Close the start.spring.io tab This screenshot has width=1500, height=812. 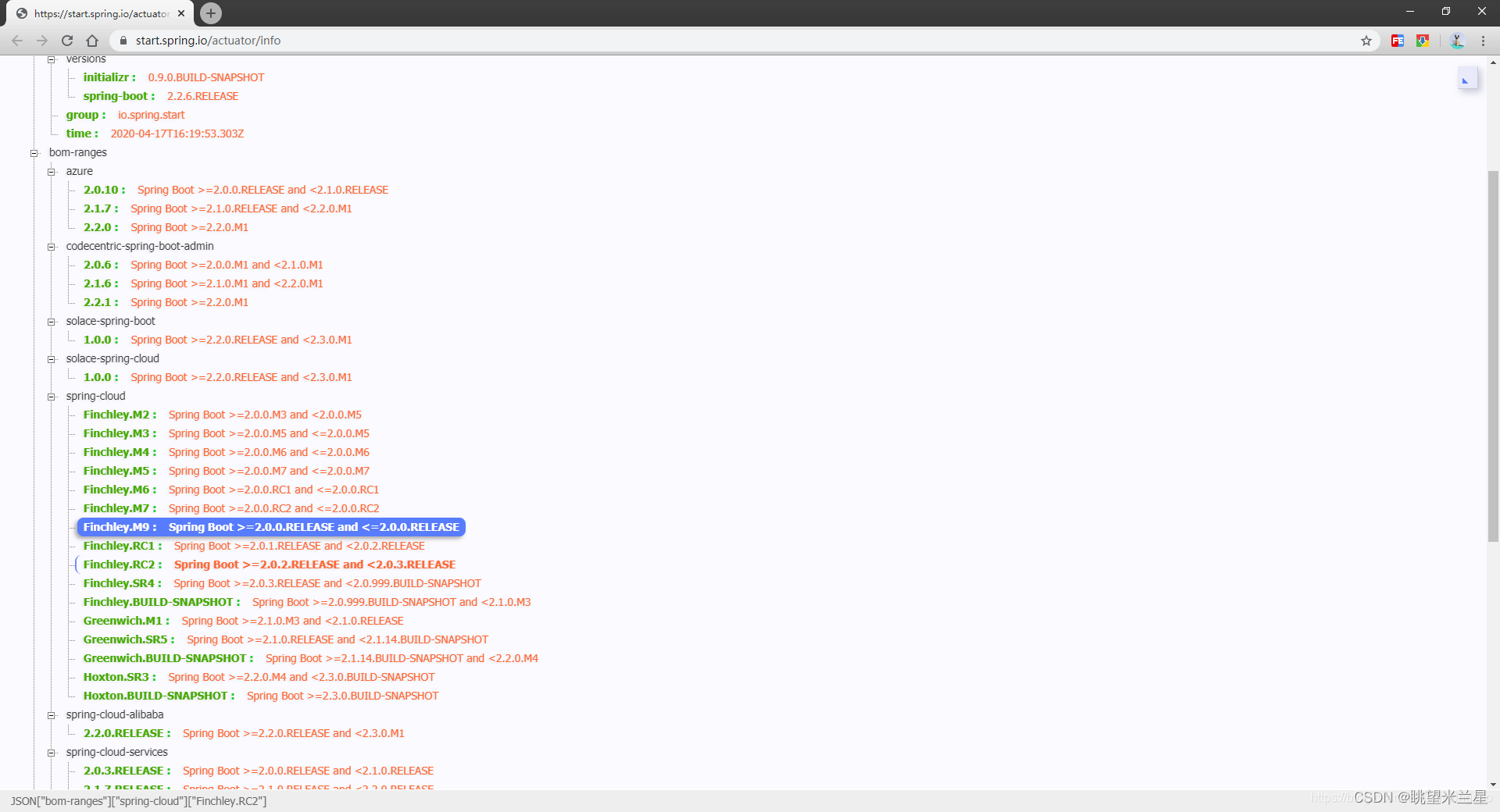point(181,13)
